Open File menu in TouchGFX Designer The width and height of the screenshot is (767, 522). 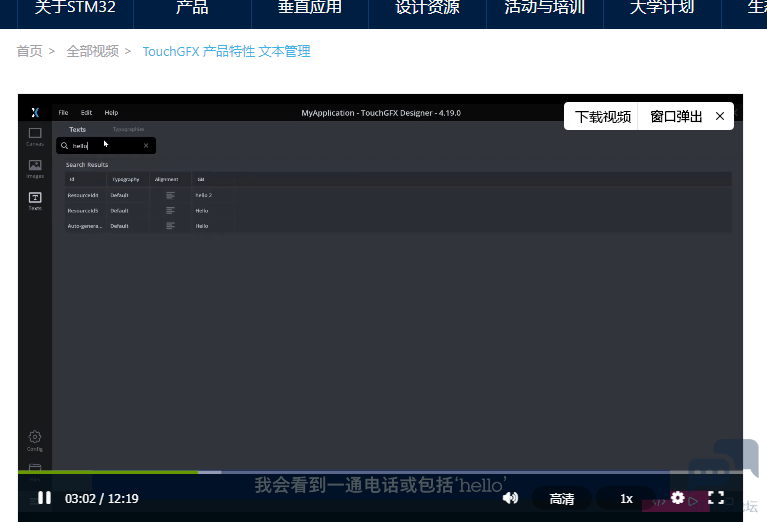63,113
